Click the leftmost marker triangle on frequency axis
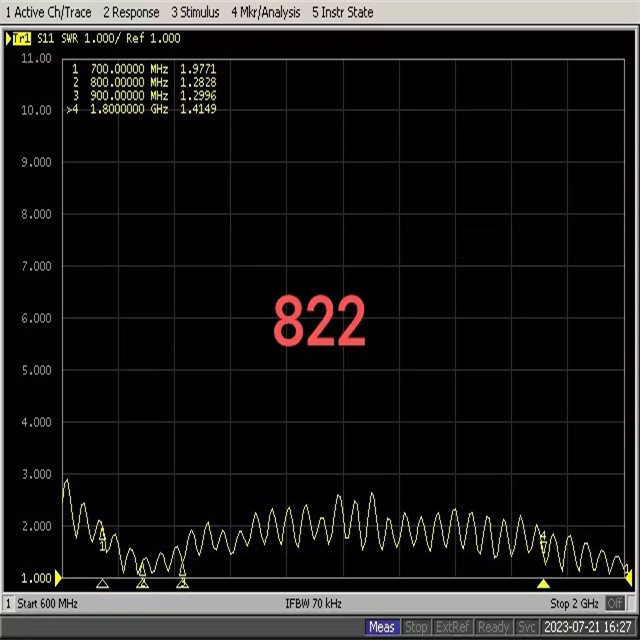This screenshot has width=640, height=640. tap(102, 583)
